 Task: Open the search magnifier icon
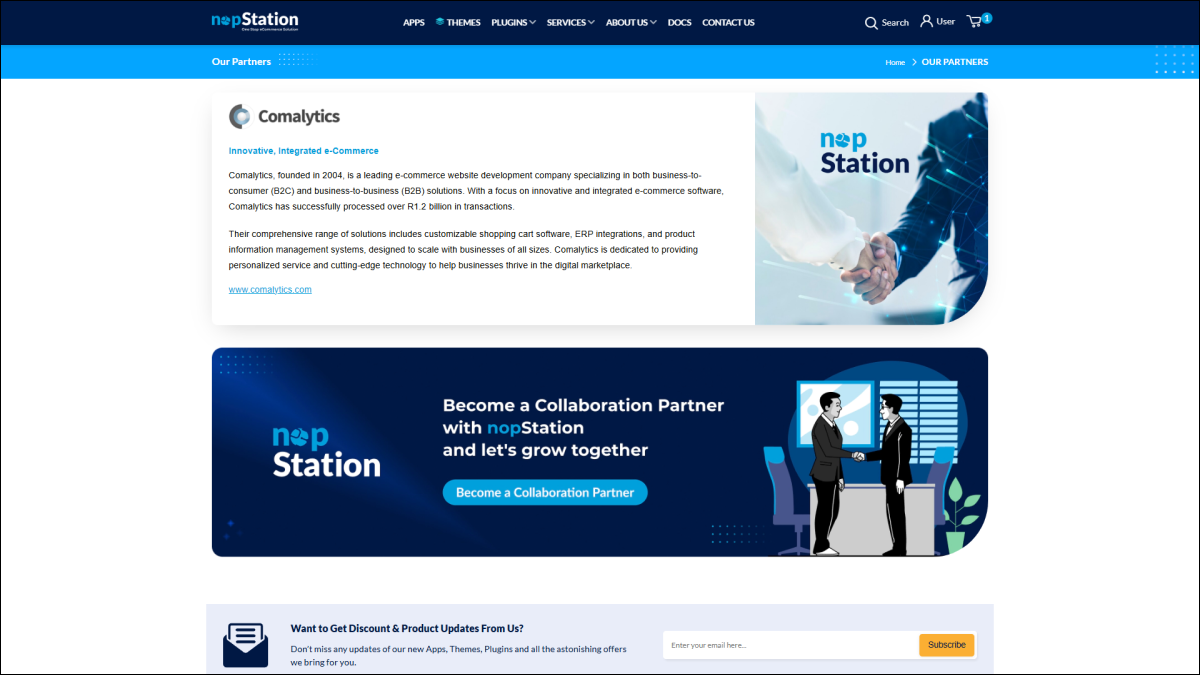871,23
